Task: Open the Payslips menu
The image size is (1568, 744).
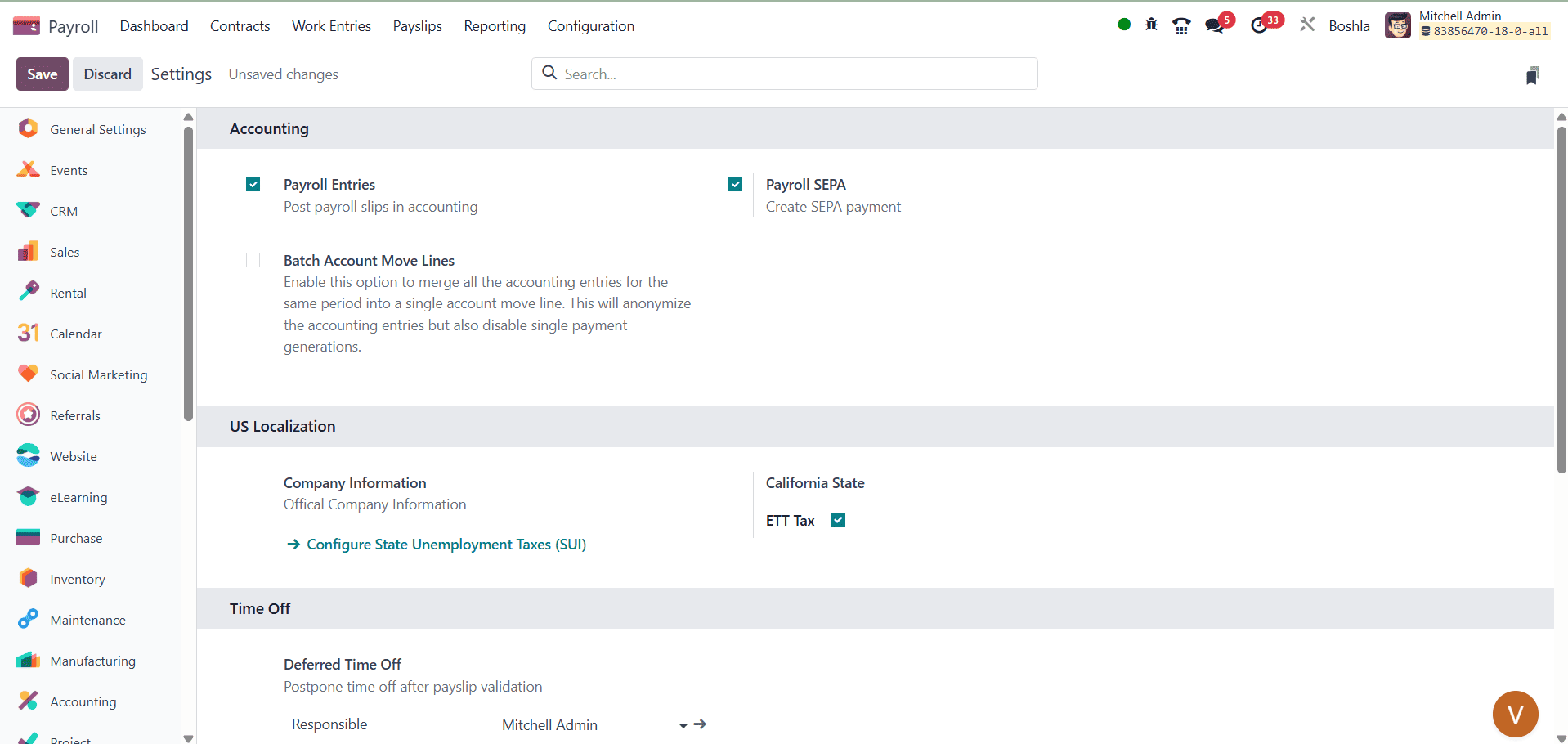Action: point(417,26)
